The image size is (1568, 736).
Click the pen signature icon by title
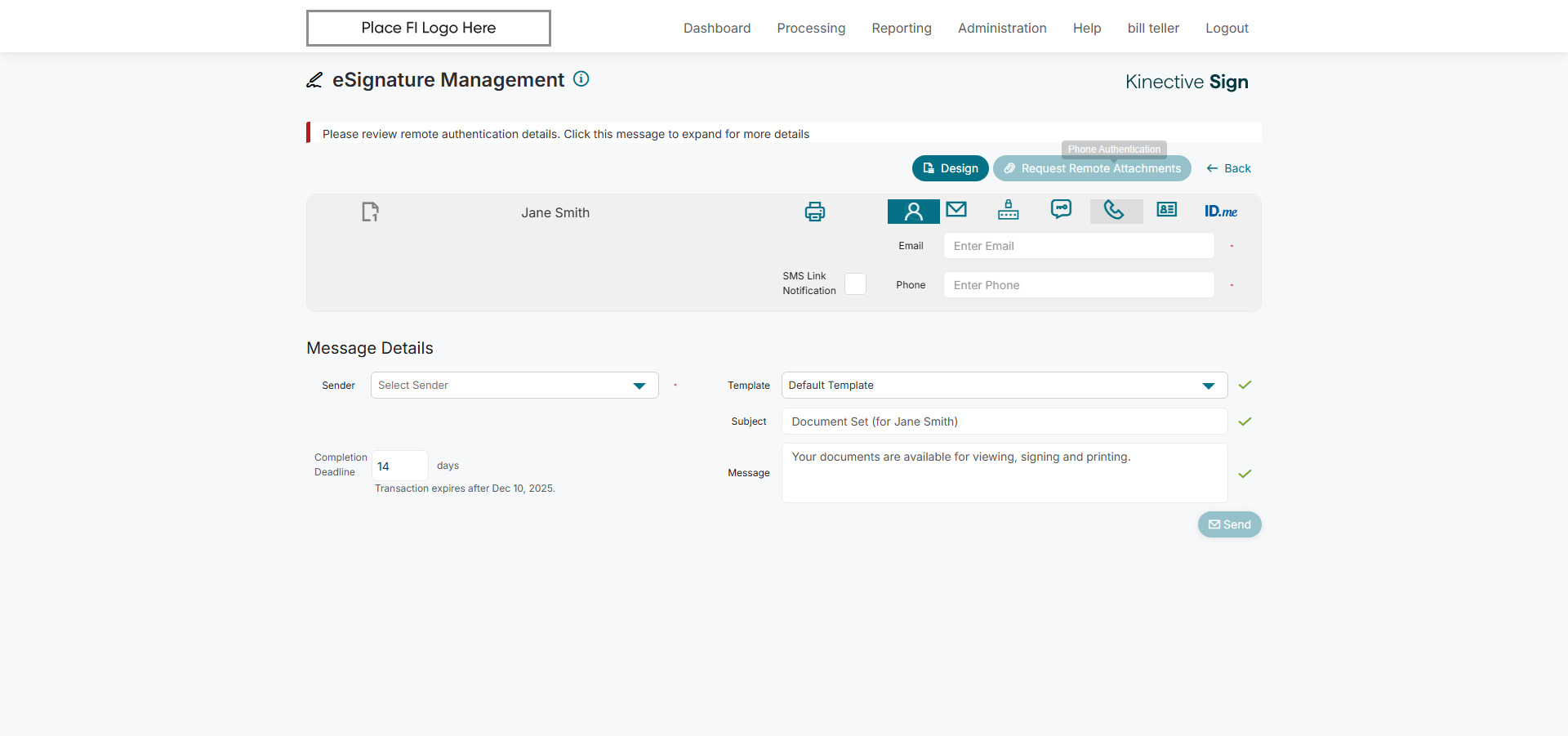tap(314, 80)
